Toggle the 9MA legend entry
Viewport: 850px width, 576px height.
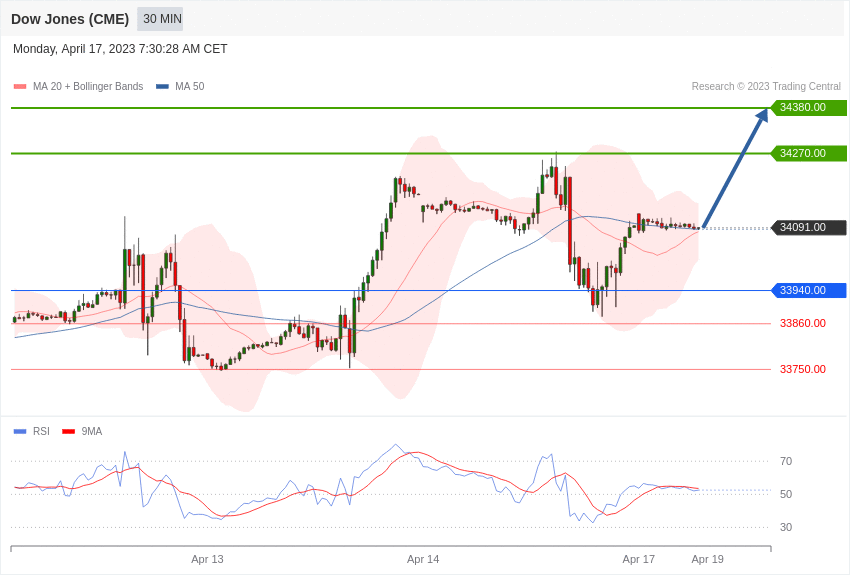tap(82, 431)
